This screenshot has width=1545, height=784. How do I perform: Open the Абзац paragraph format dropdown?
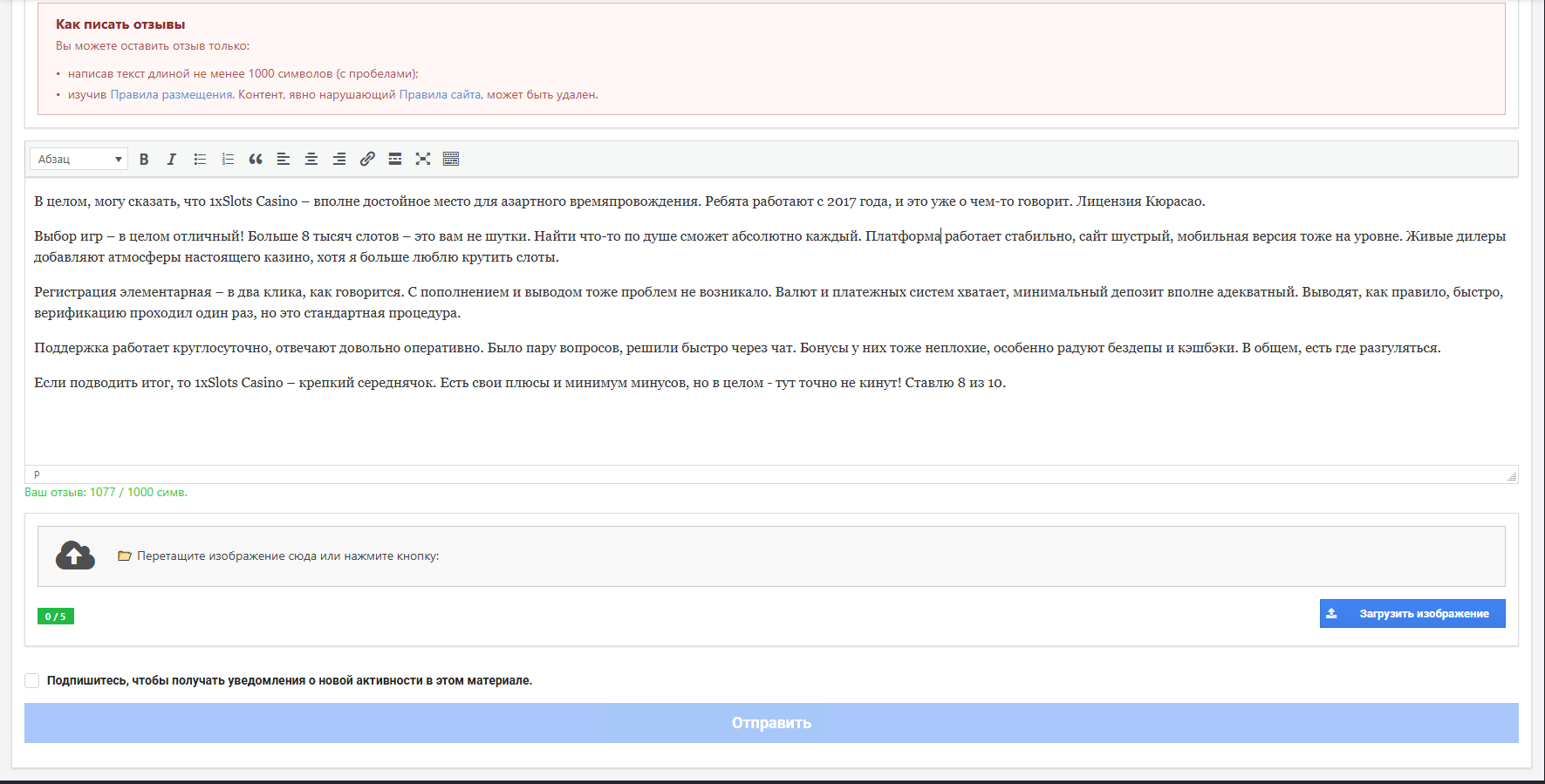[x=79, y=159]
